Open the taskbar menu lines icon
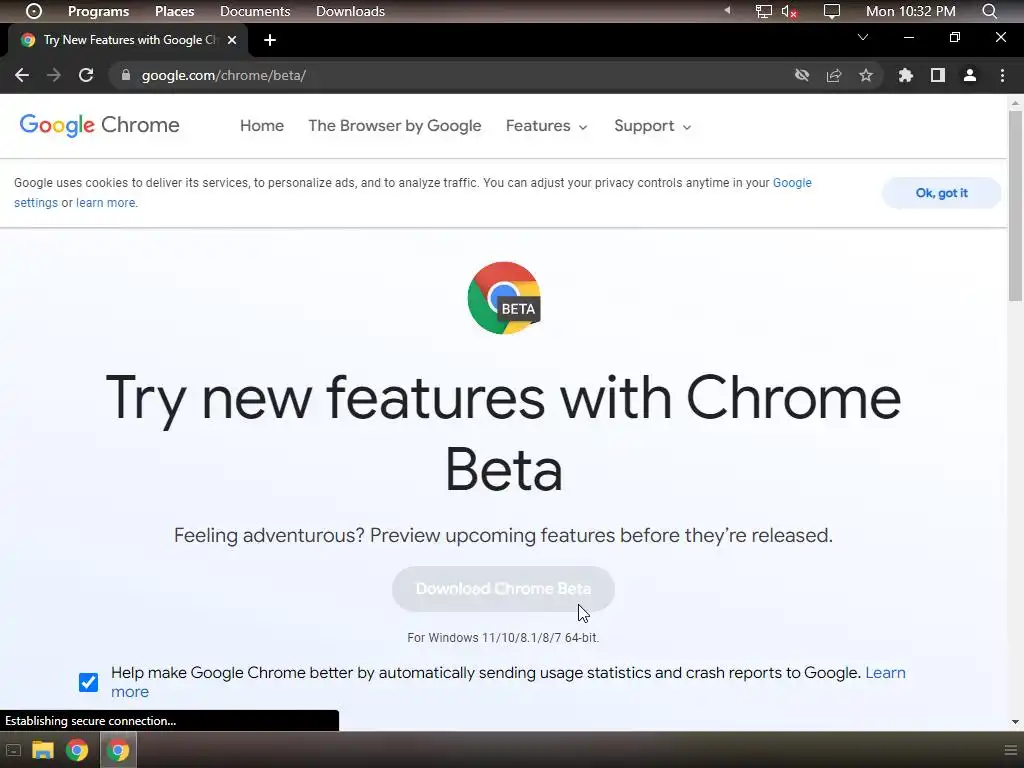This screenshot has width=1024, height=768. click(x=1010, y=750)
